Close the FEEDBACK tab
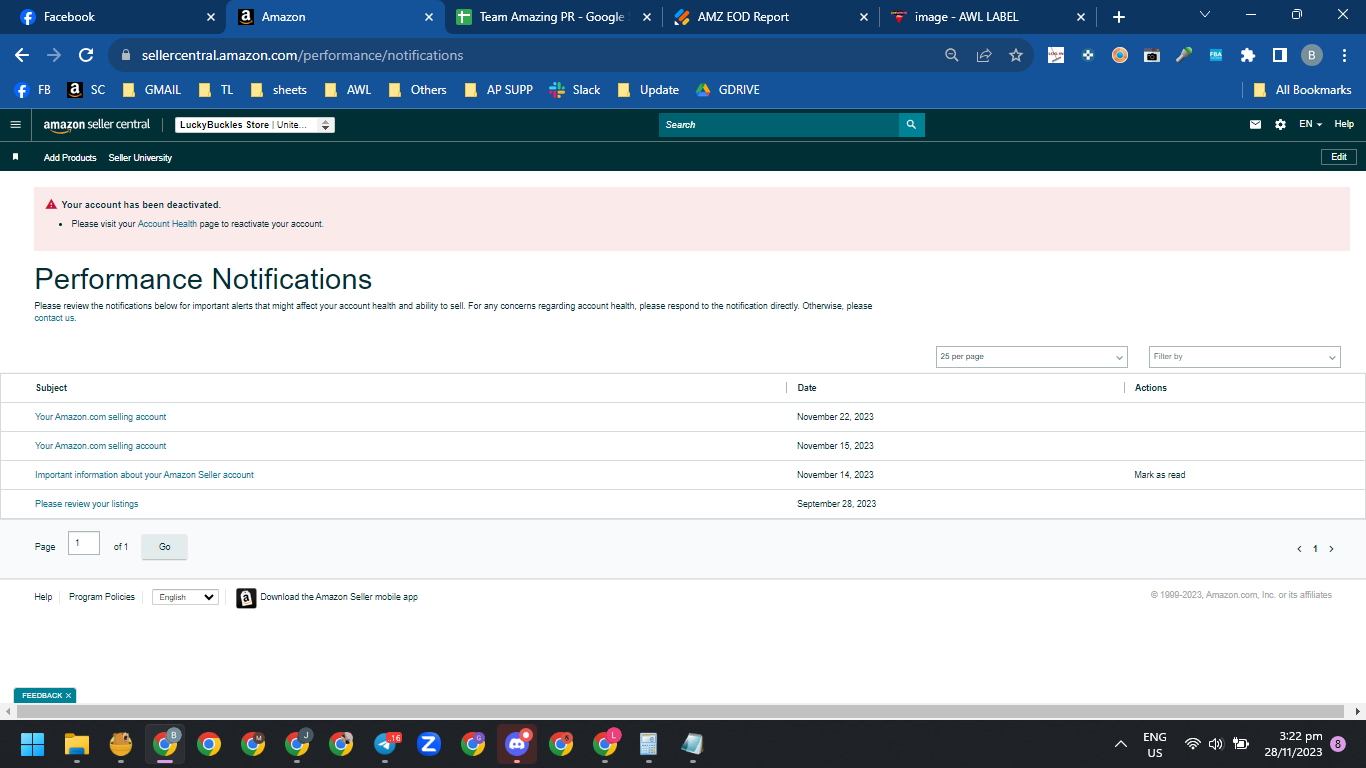Viewport: 1366px width, 768px height. coord(69,695)
